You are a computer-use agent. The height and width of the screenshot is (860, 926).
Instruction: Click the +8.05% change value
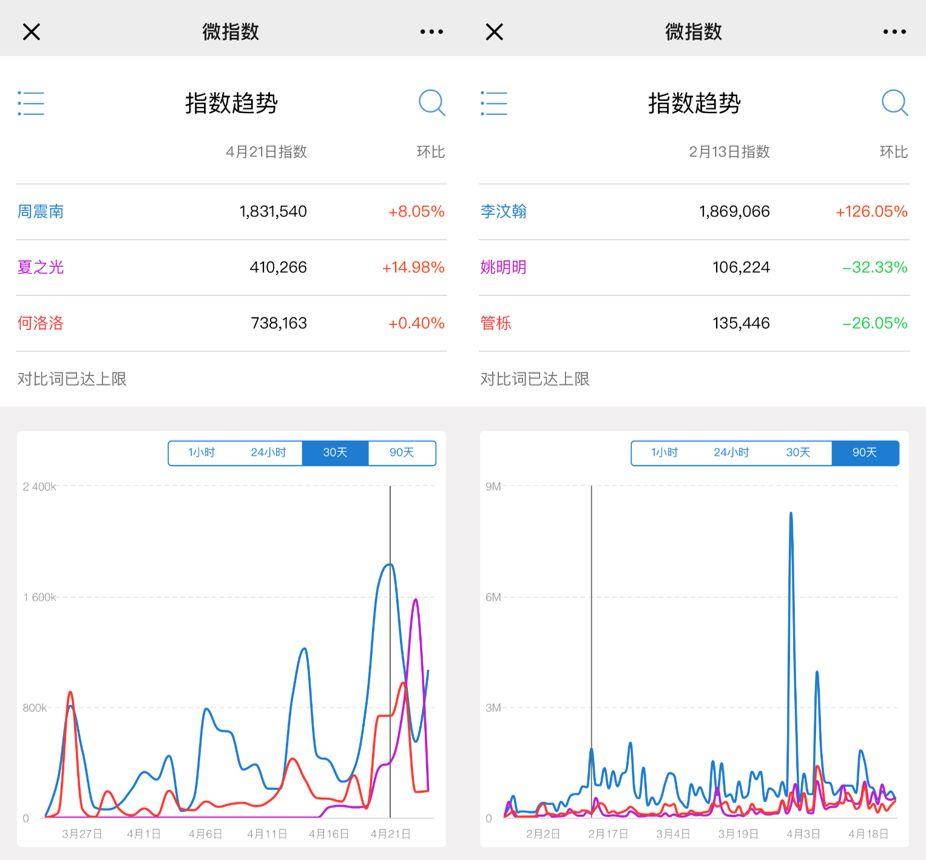click(x=416, y=211)
